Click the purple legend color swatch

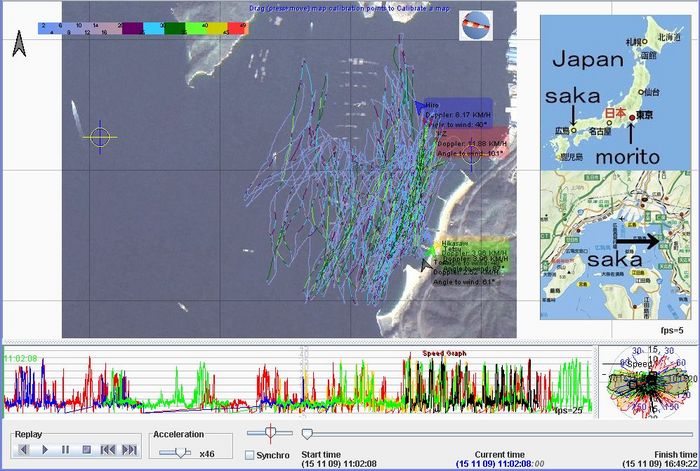tap(133, 29)
